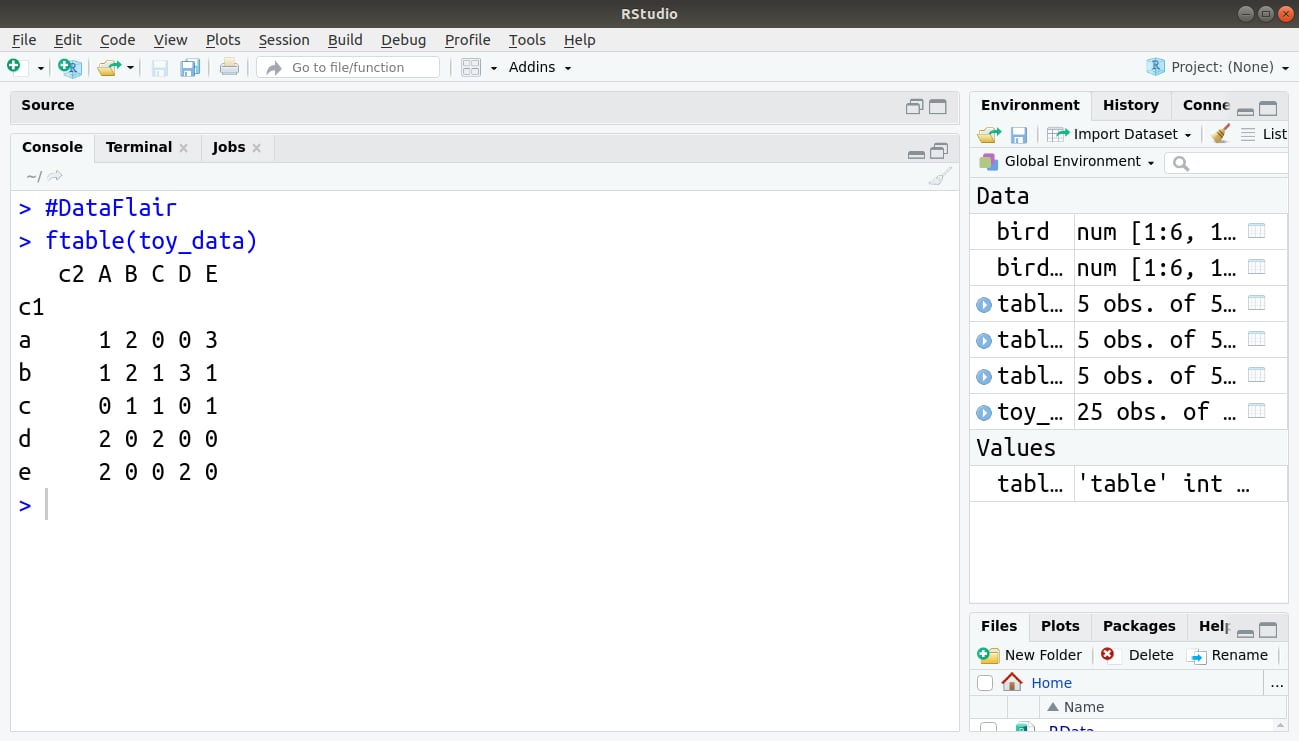Image resolution: width=1299 pixels, height=741 pixels.
Task: Clear objects with the broom icon
Action: (1220, 133)
